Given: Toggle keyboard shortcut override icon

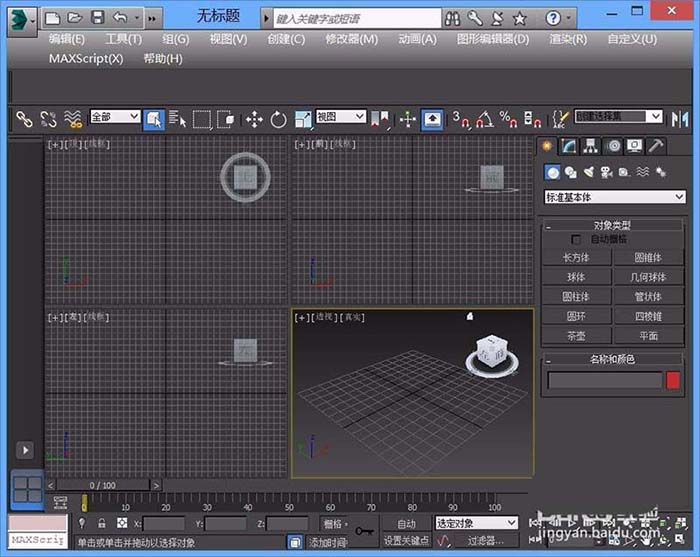Looking at the screenshot, I should coord(432,120).
